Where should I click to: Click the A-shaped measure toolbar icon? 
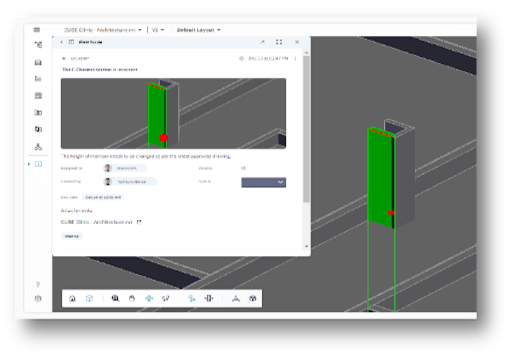pos(236,298)
